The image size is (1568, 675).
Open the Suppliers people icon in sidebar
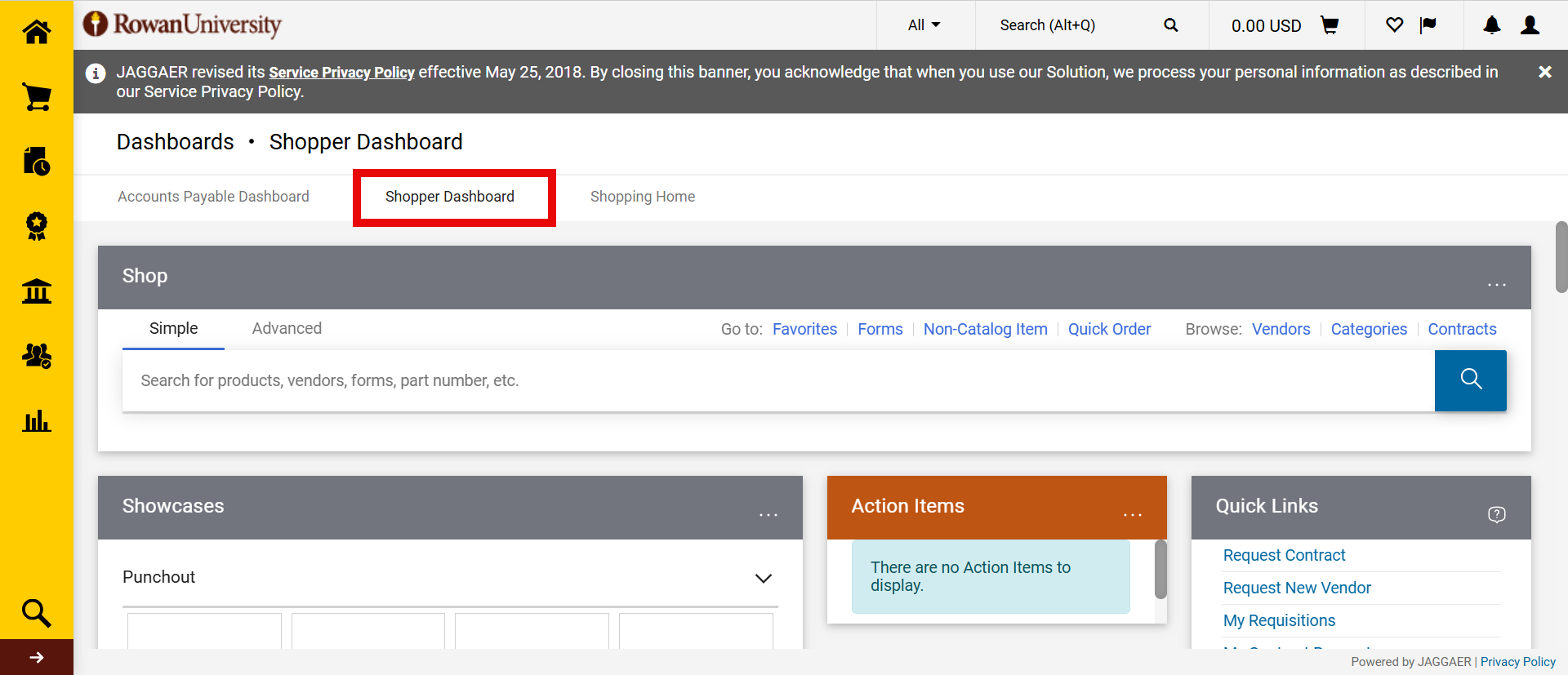[x=37, y=356]
